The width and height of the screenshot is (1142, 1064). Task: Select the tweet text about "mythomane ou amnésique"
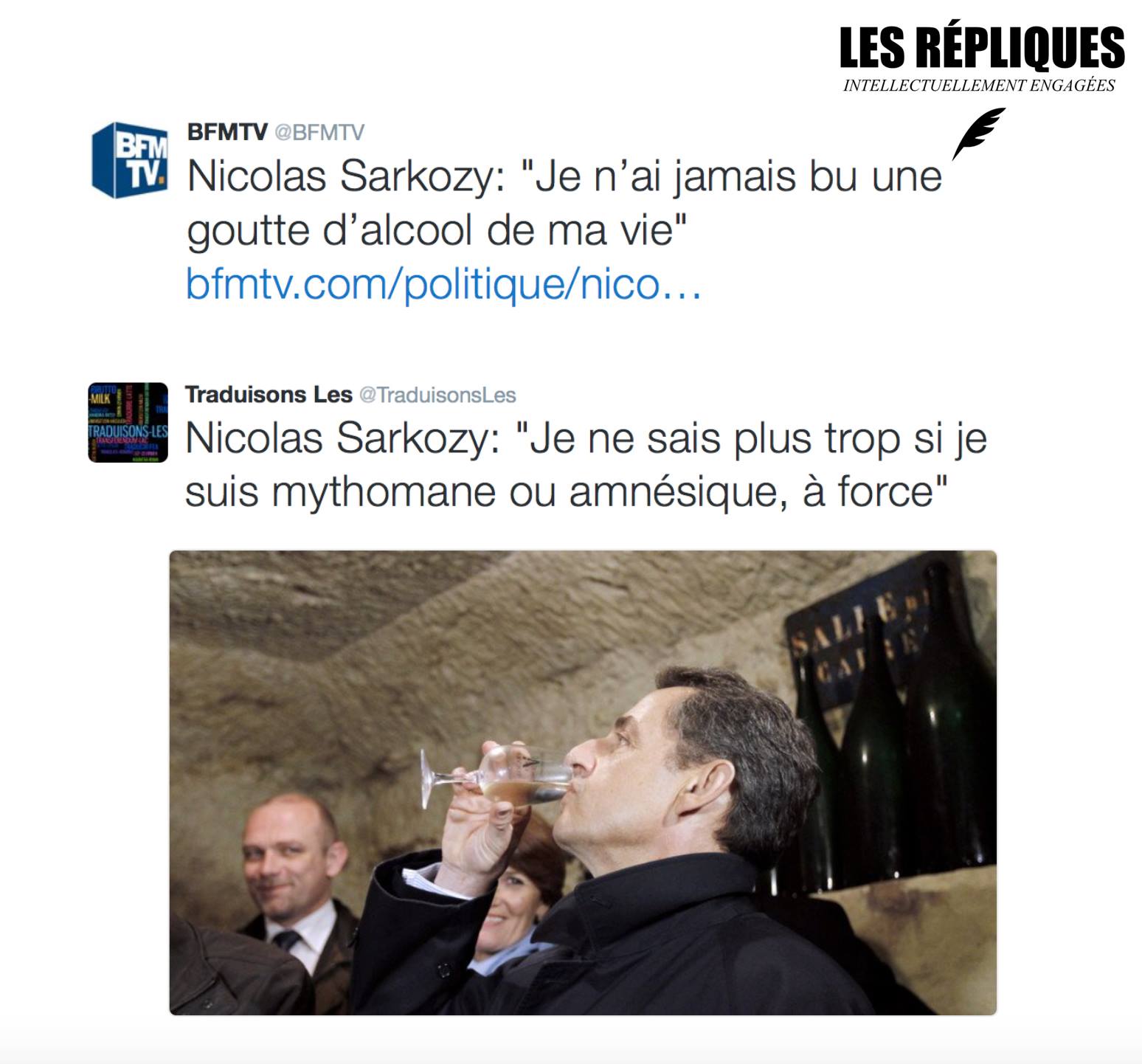tap(586, 465)
